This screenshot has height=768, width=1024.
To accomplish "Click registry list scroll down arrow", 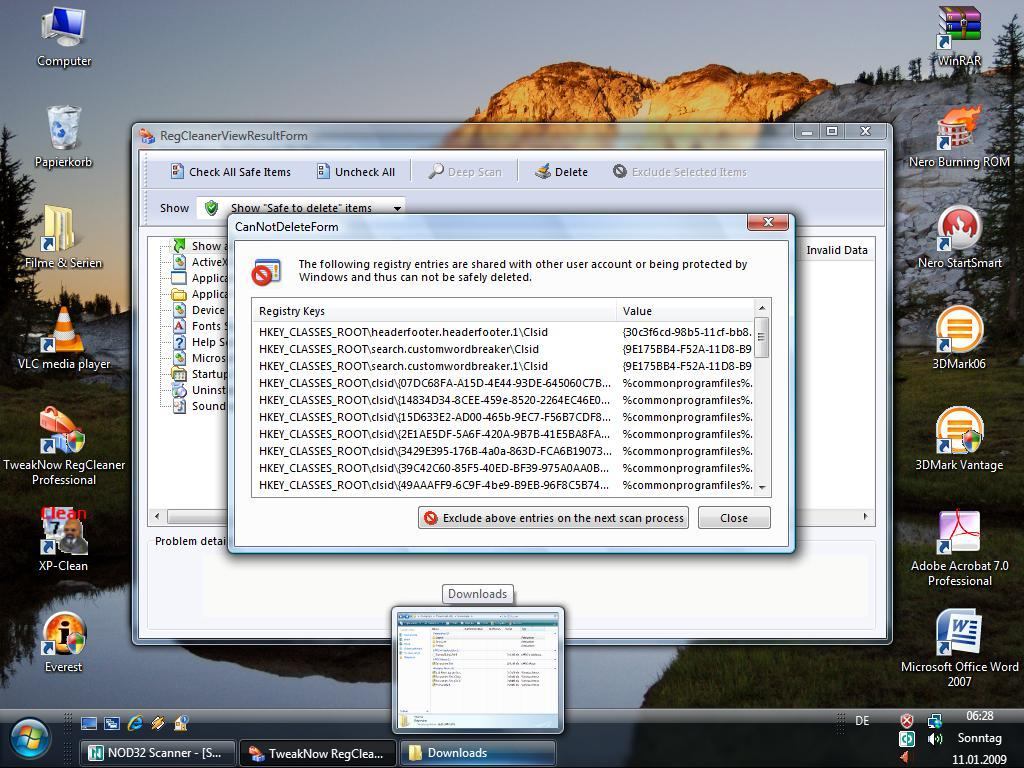I will tap(761, 488).
